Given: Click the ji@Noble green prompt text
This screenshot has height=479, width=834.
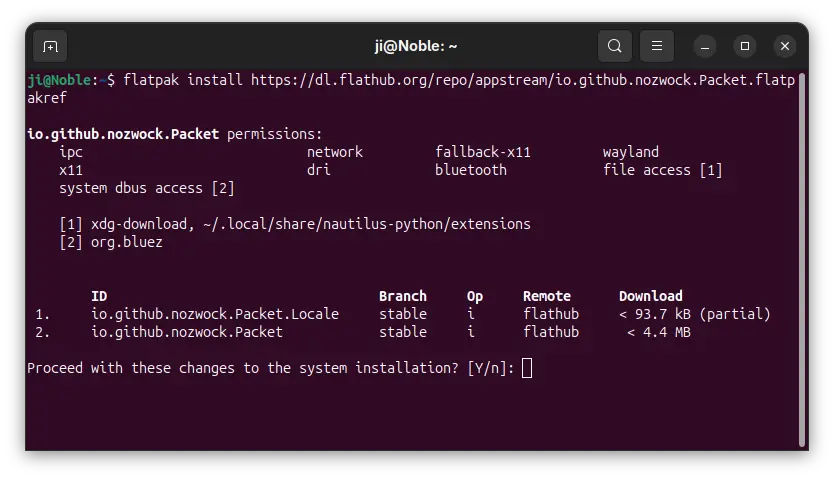Looking at the screenshot, I should click(59, 80).
